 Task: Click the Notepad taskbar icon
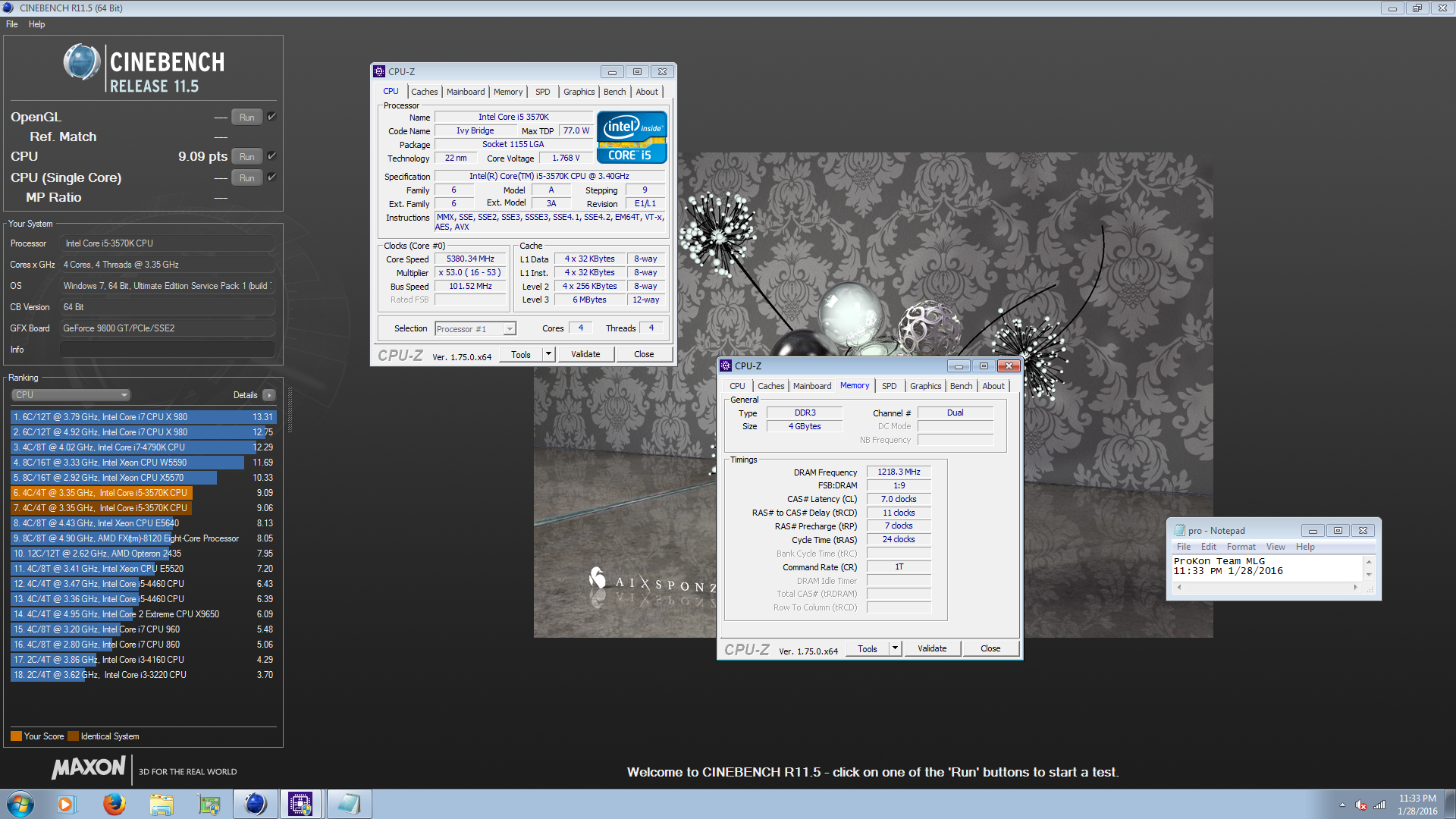349,804
